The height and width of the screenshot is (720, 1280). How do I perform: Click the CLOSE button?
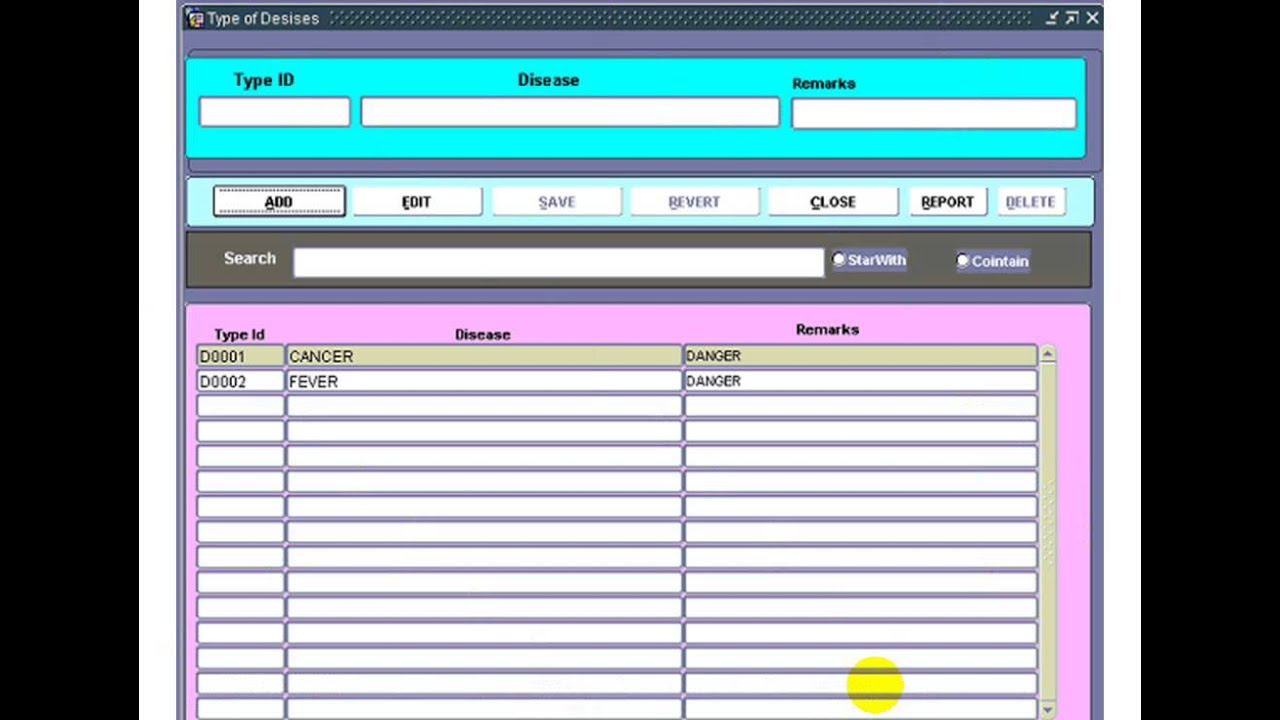(833, 202)
